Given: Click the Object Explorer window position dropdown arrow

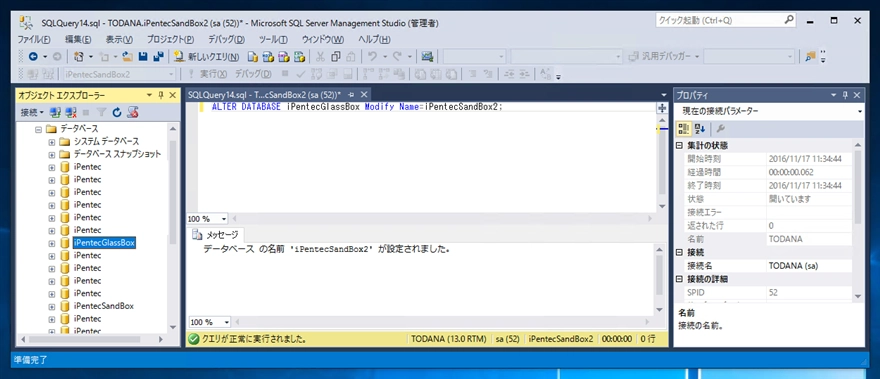Looking at the screenshot, I should point(149,95).
